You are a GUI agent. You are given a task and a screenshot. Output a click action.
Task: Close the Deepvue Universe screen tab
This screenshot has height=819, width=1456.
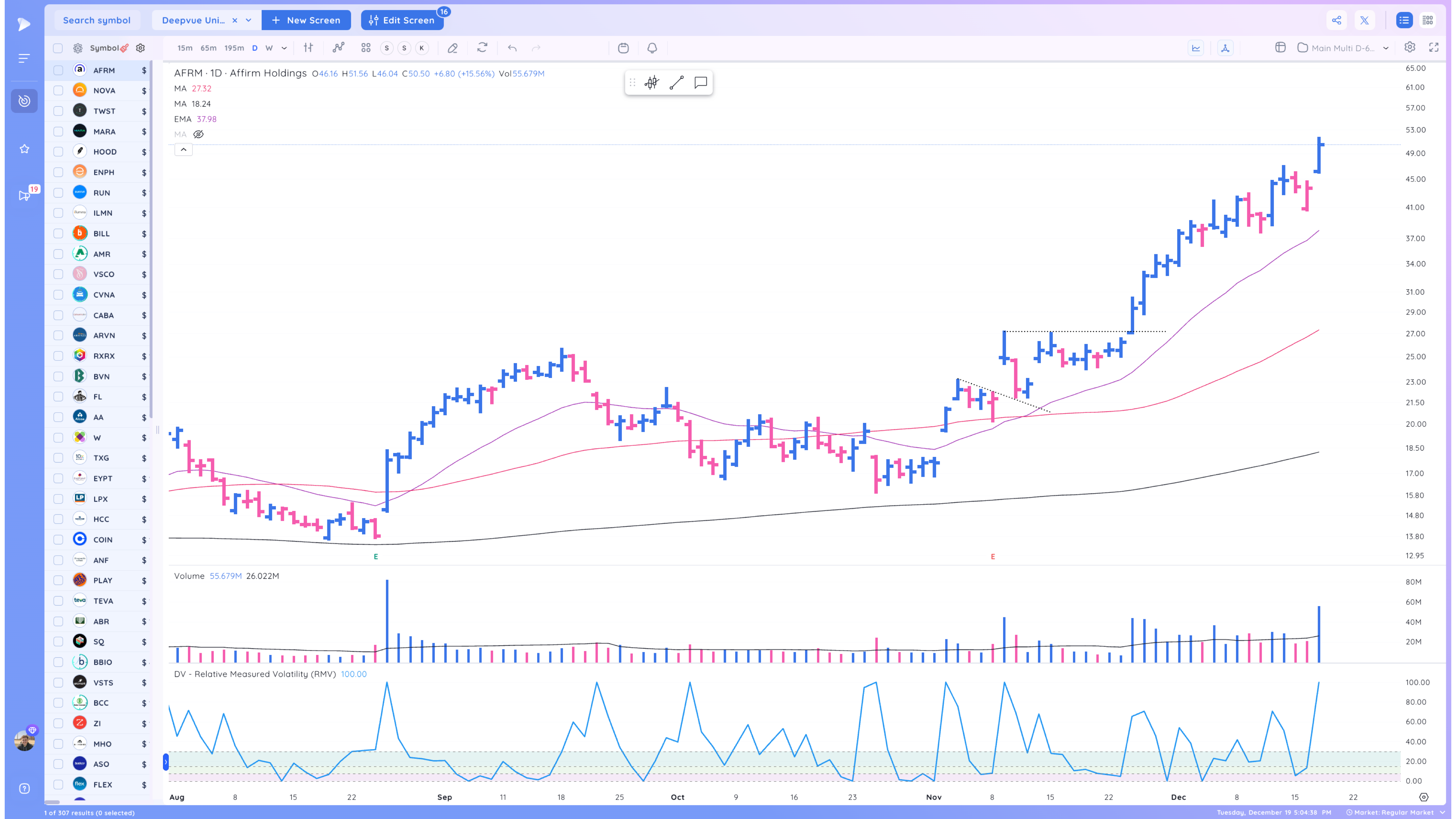pyautogui.click(x=235, y=20)
